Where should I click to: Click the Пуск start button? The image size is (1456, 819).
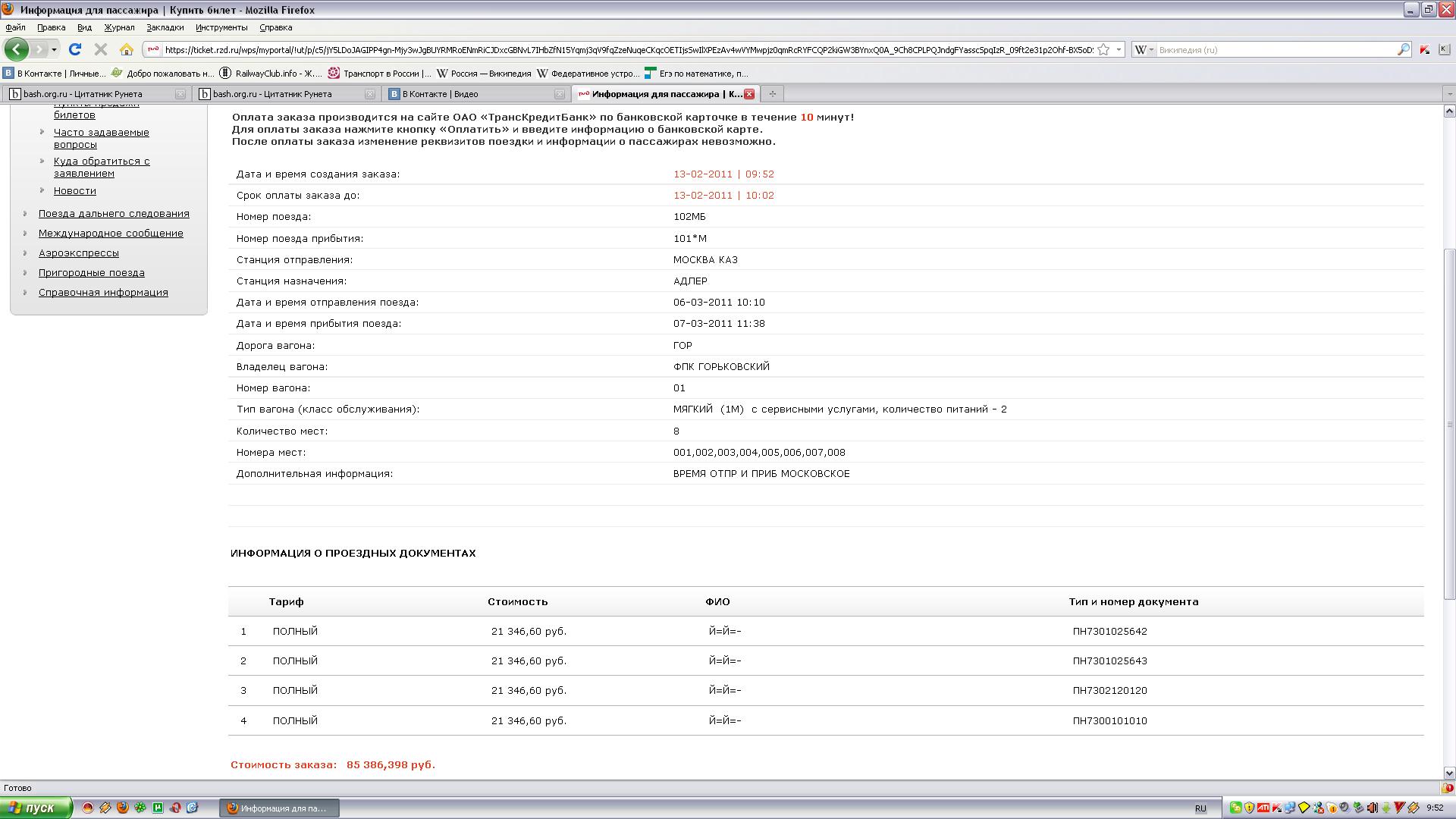coord(36,808)
